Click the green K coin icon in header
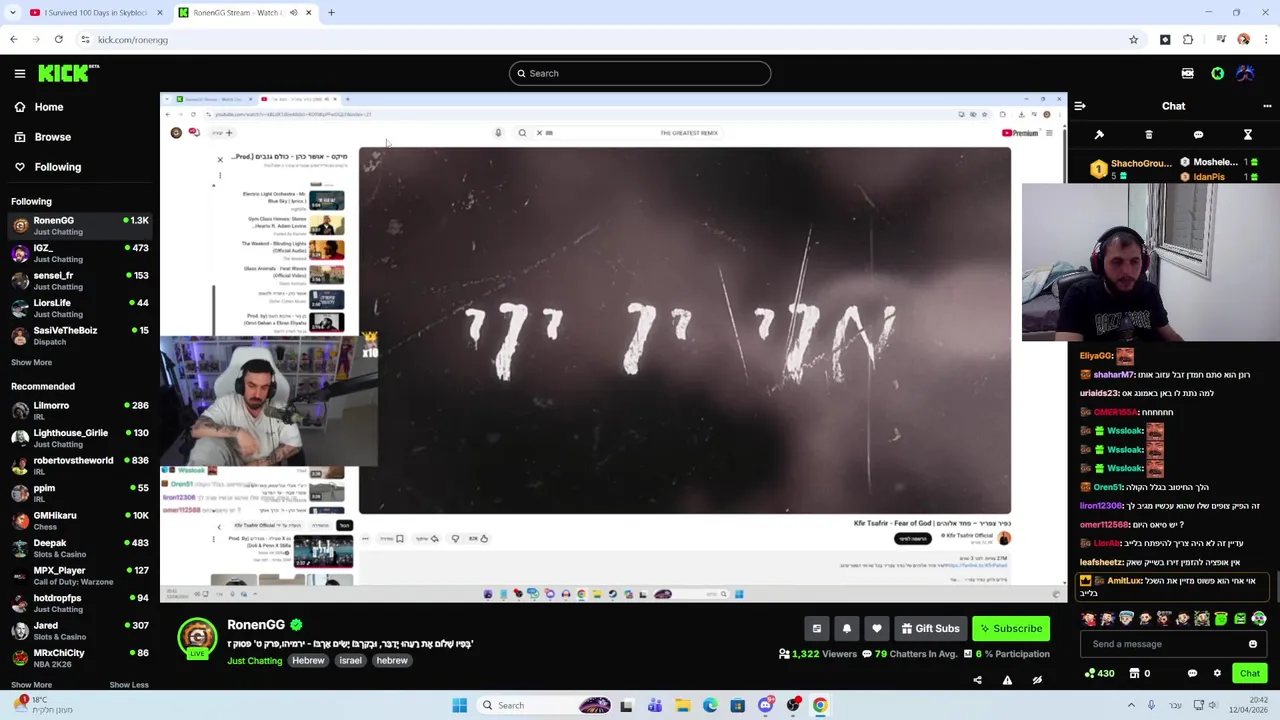This screenshot has width=1280, height=720. pyautogui.click(x=1217, y=73)
